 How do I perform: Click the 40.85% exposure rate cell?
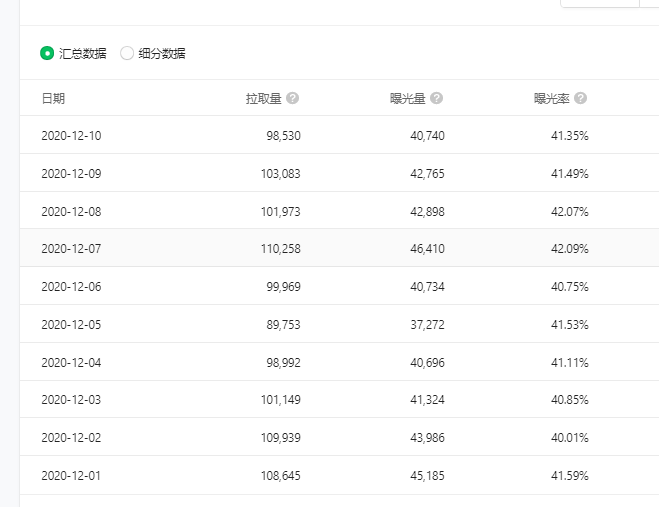[570, 399]
